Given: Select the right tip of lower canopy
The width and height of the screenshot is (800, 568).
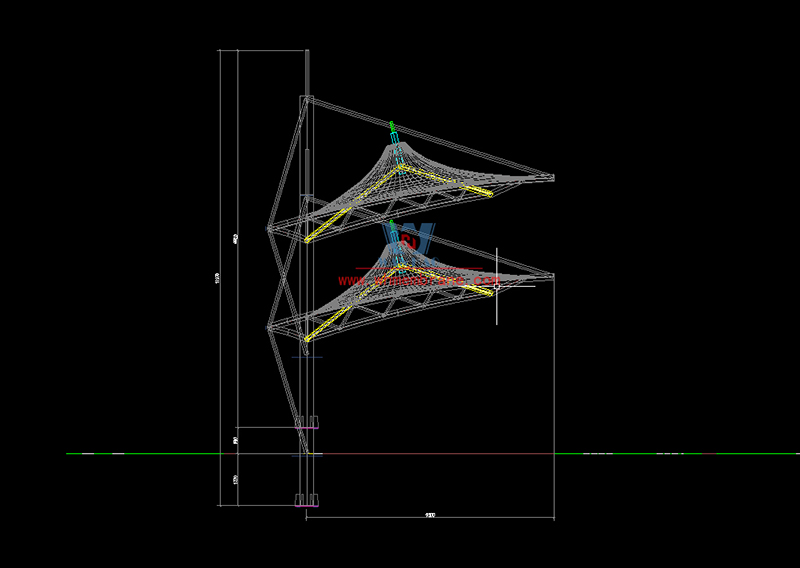Looking at the screenshot, I should (552, 275).
